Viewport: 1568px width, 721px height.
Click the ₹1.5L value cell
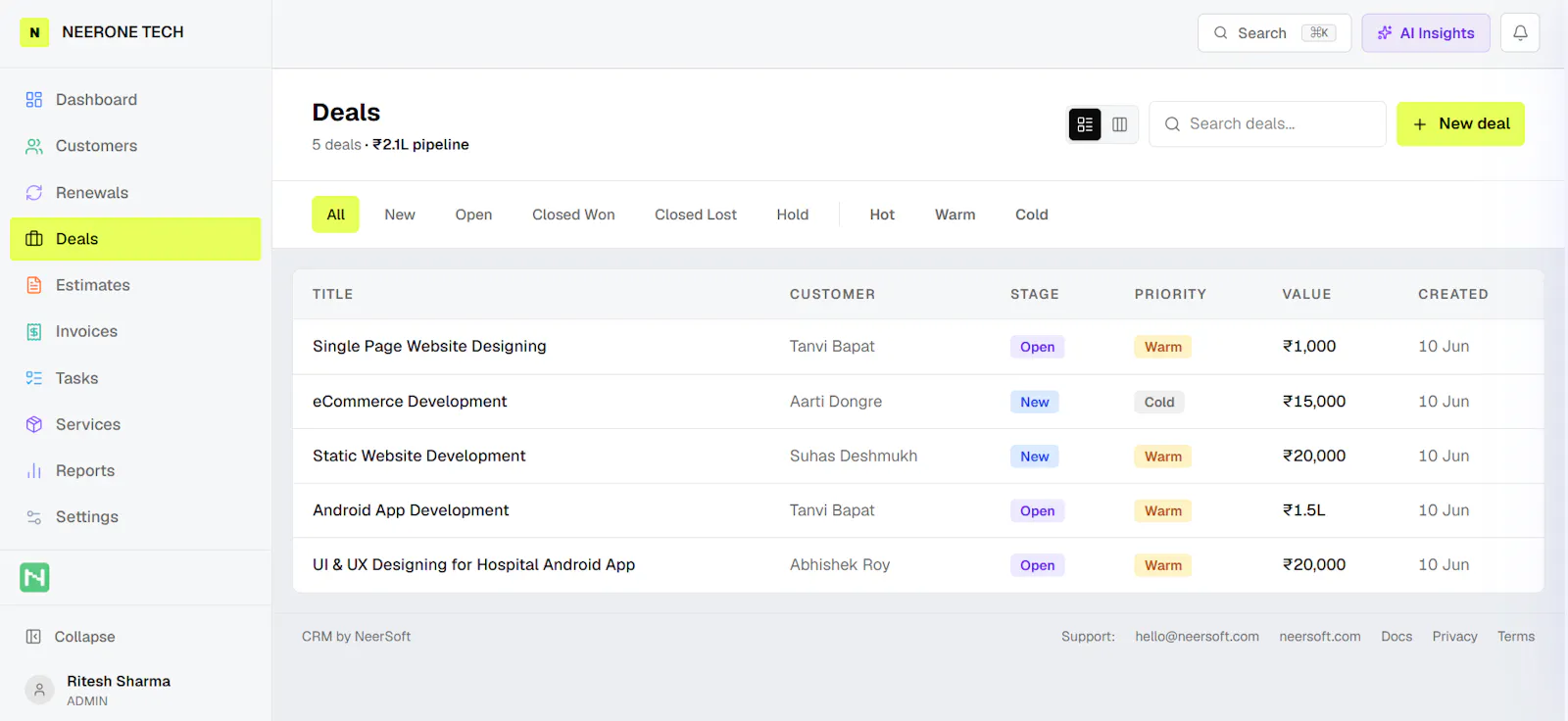[x=1304, y=510]
